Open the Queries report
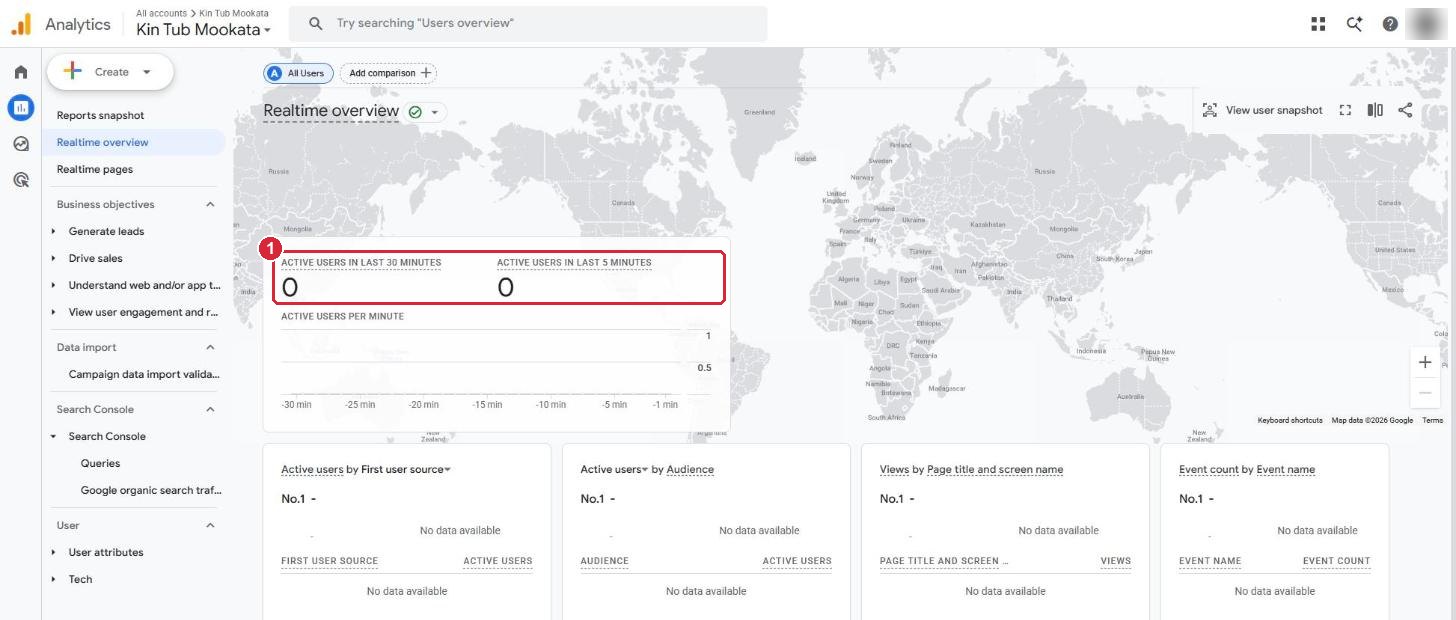 (100, 463)
